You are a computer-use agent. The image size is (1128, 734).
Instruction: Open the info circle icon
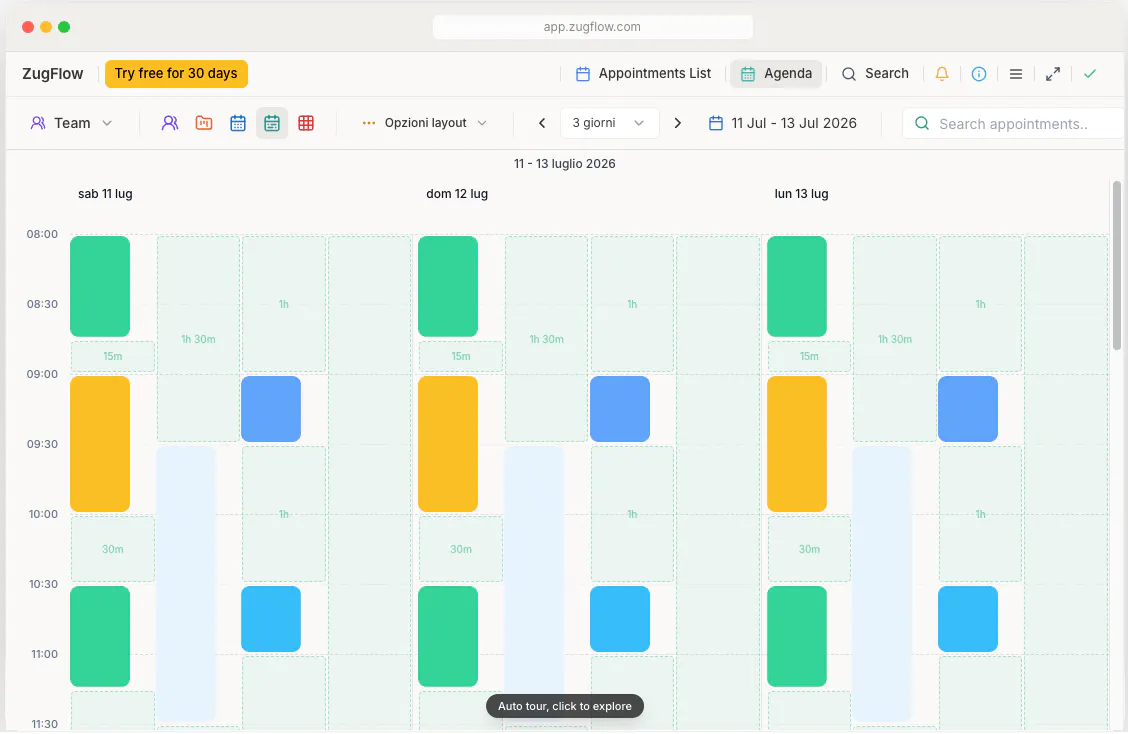coord(978,73)
